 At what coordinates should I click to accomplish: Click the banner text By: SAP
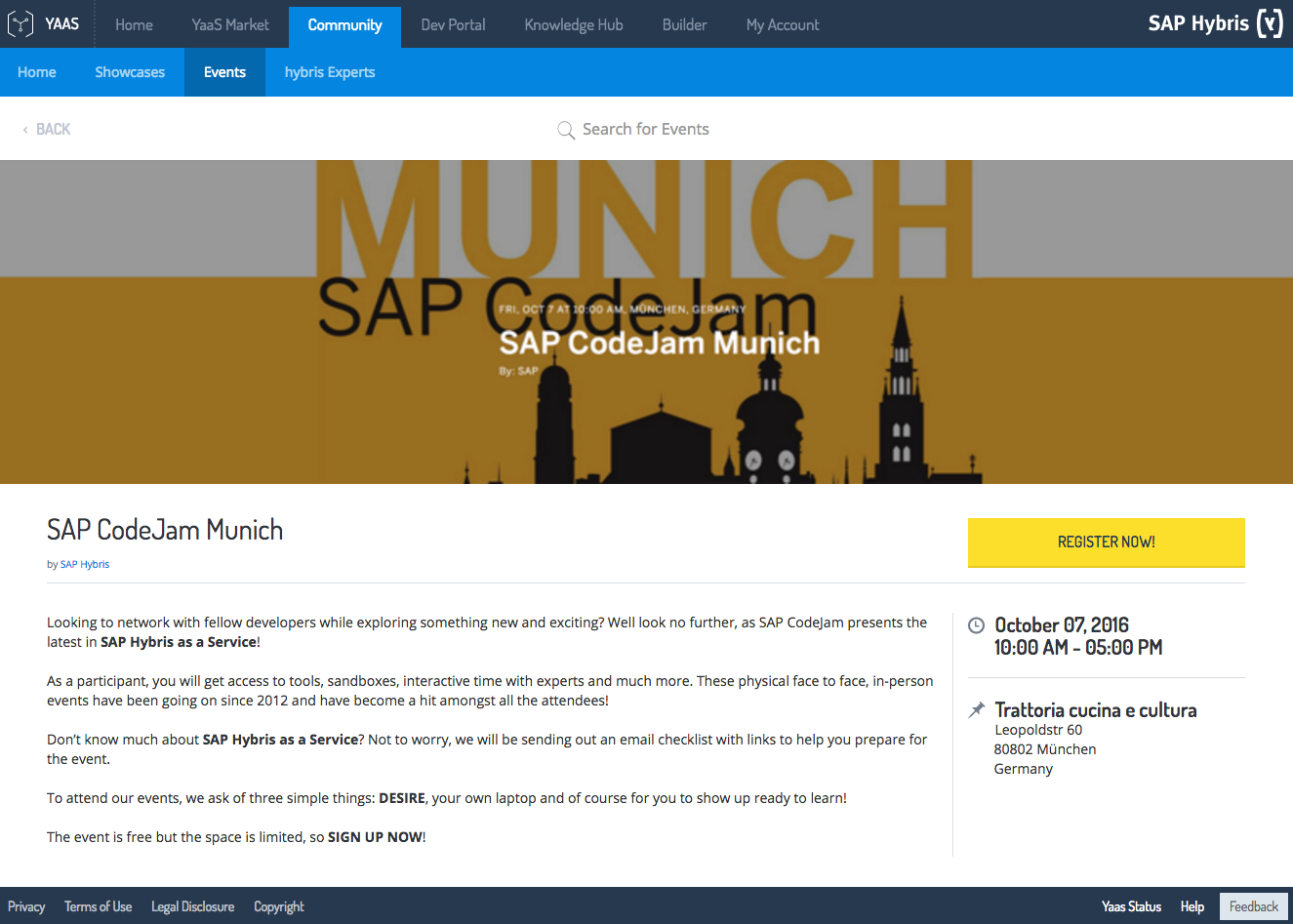click(518, 371)
